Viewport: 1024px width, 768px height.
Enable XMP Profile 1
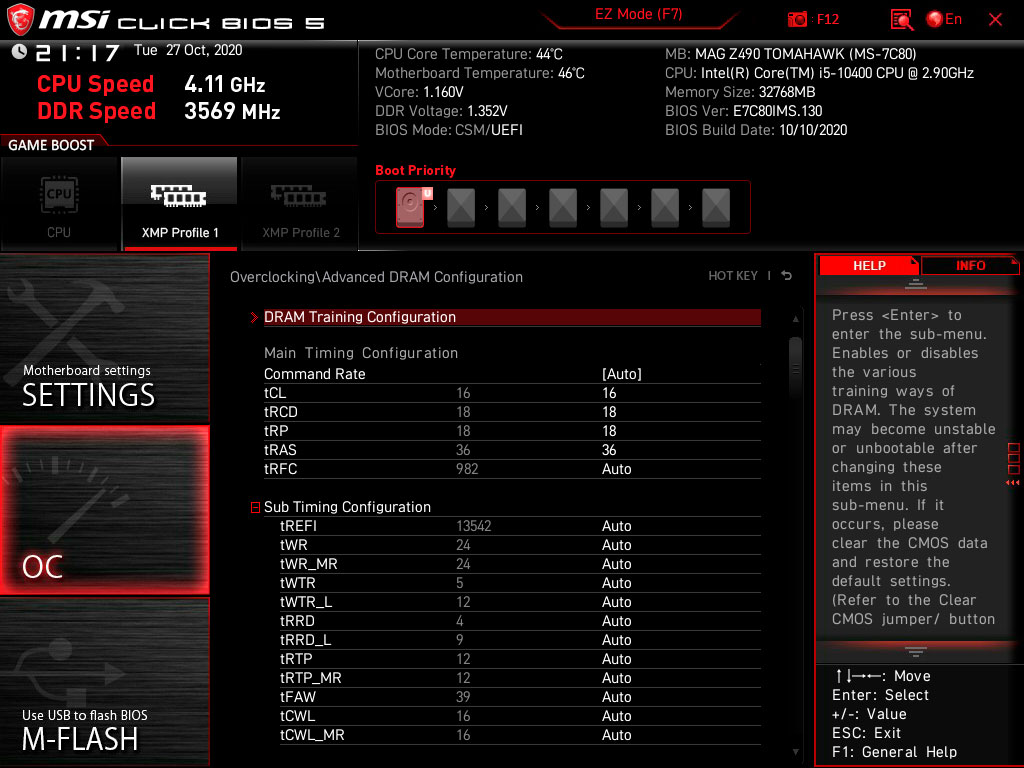tap(180, 204)
